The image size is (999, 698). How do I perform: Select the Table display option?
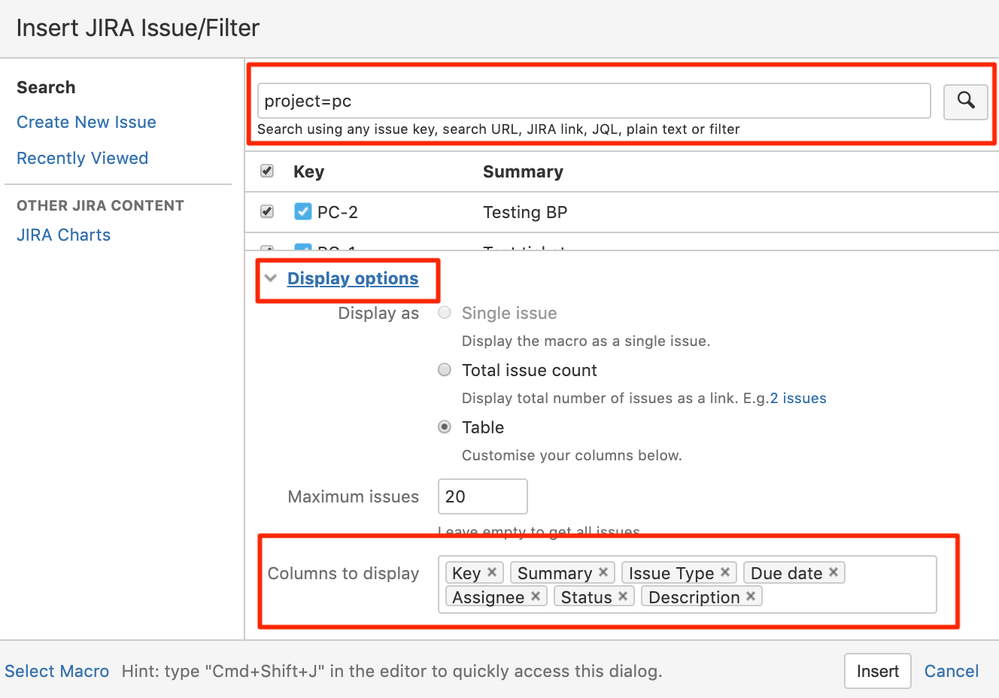coord(445,427)
